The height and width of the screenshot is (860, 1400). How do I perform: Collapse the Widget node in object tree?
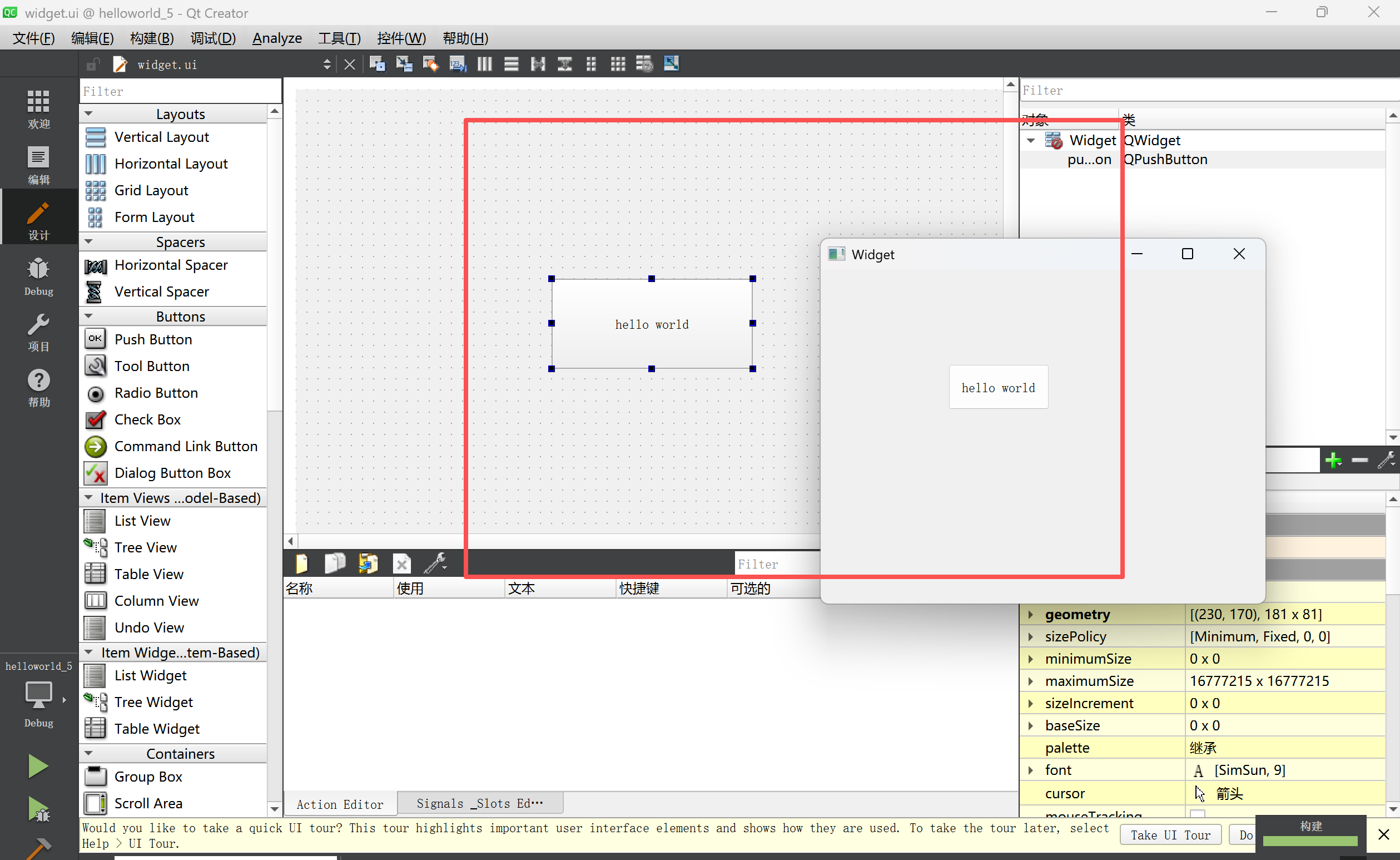pyautogui.click(x=1030, y=140)
